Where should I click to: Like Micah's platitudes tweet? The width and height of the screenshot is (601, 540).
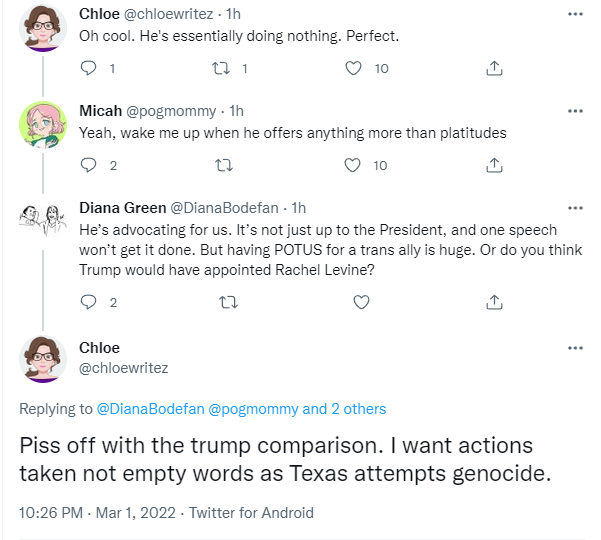point(352,165)
